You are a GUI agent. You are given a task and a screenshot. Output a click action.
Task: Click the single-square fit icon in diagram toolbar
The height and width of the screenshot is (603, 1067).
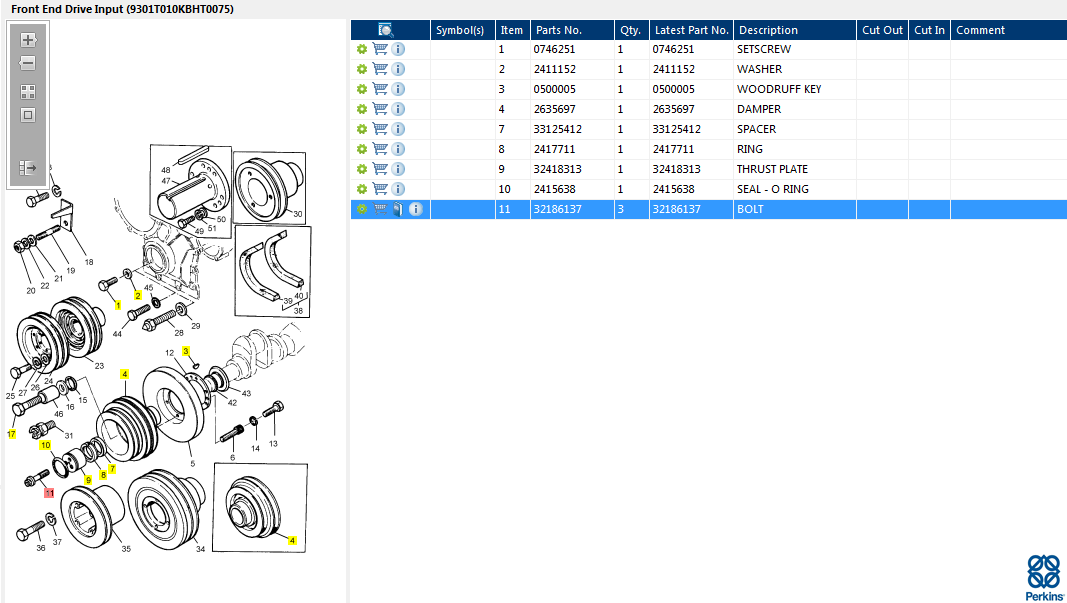point(28,115)
